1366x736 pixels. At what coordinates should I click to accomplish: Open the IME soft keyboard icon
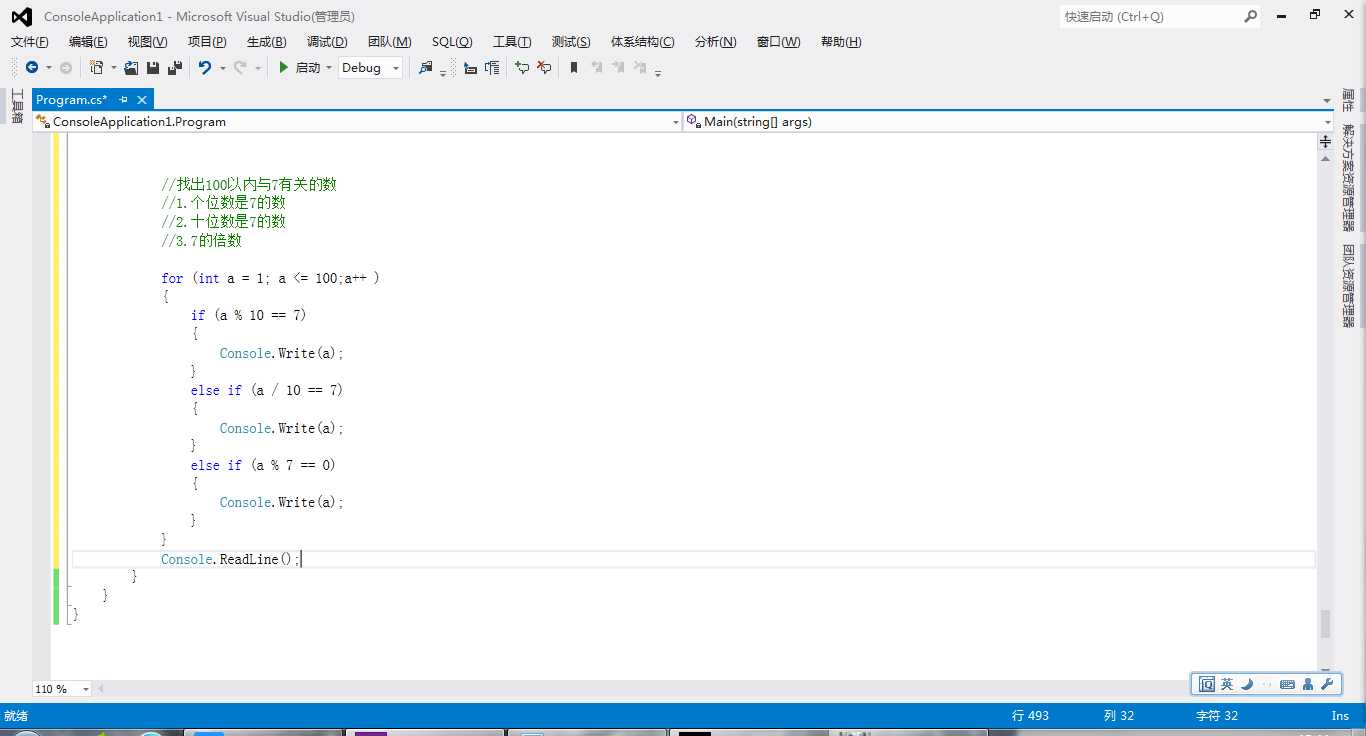[1287, 684]
